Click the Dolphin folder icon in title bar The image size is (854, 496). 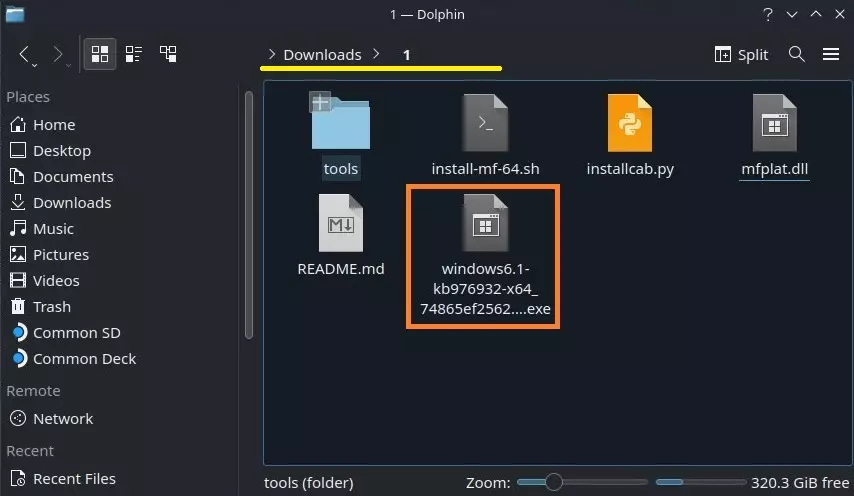pos(15,14)
